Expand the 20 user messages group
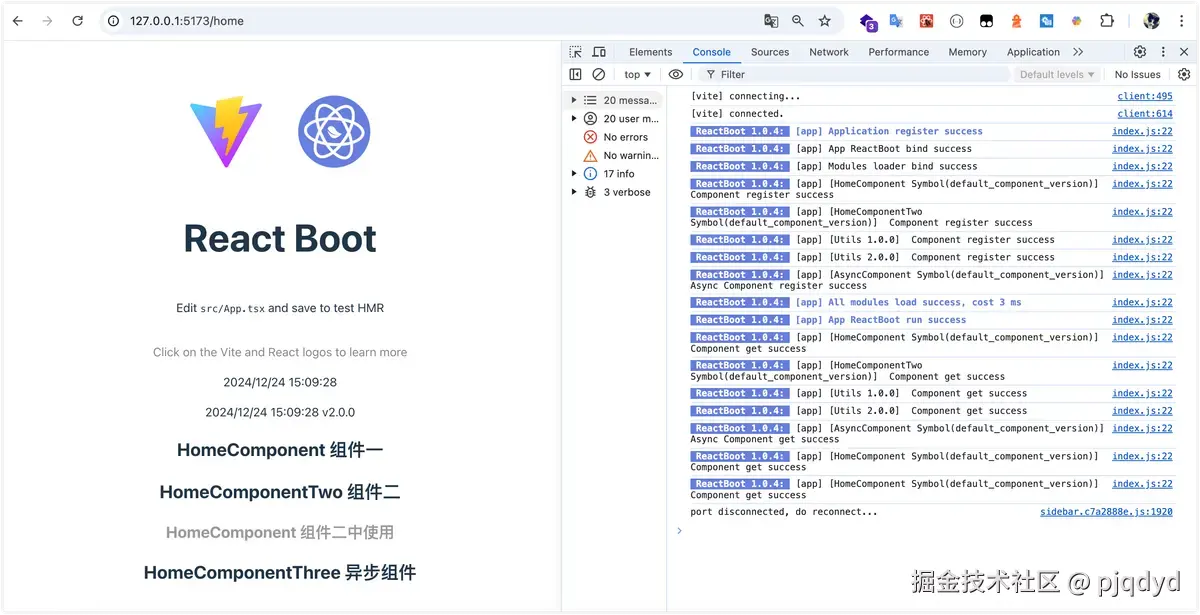Viewport: 1200px width, 615px height. point(574,119)
